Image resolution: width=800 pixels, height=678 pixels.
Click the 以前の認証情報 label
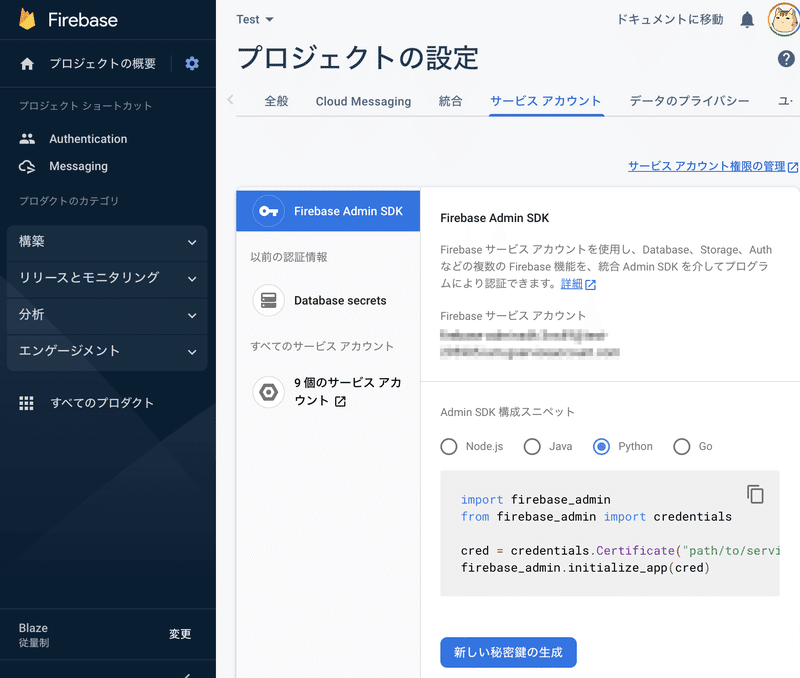[x=289, y=257]
